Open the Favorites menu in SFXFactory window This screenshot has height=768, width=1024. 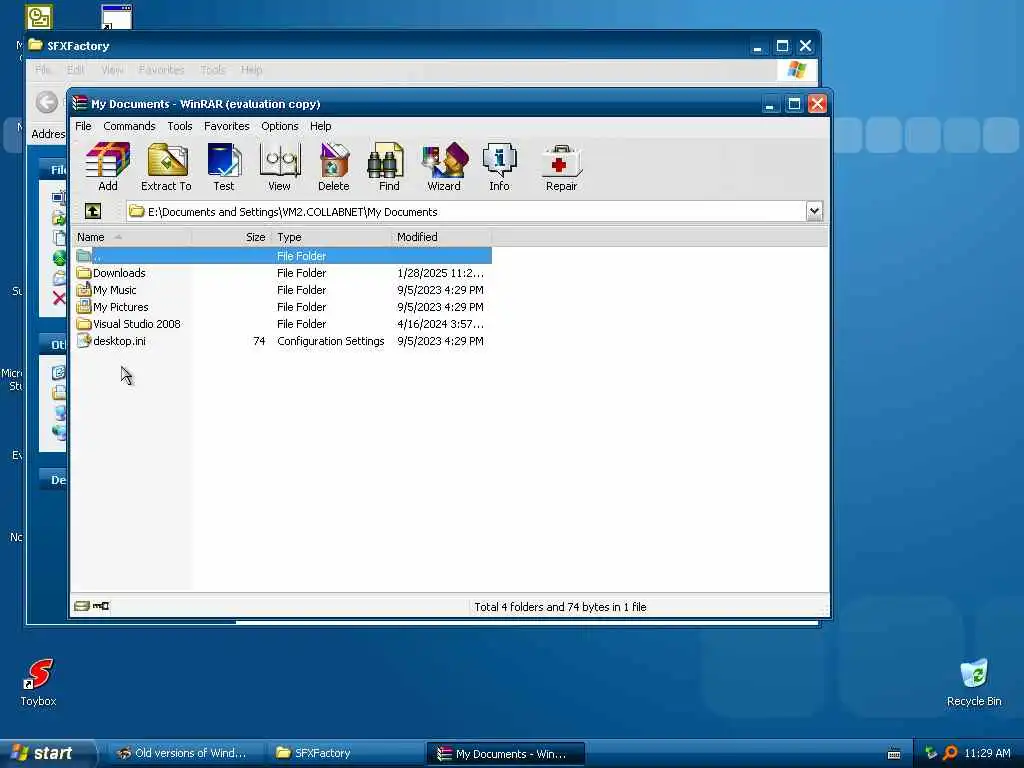click(161, 69)
